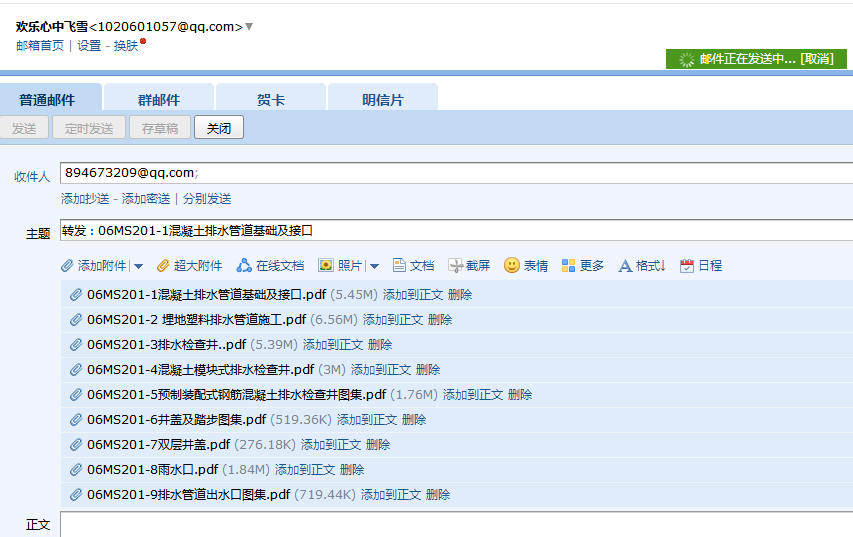Viewport: 853px width, 537px height.
Task: Click the more (更多) grid icon
Action: coord(568,266)
